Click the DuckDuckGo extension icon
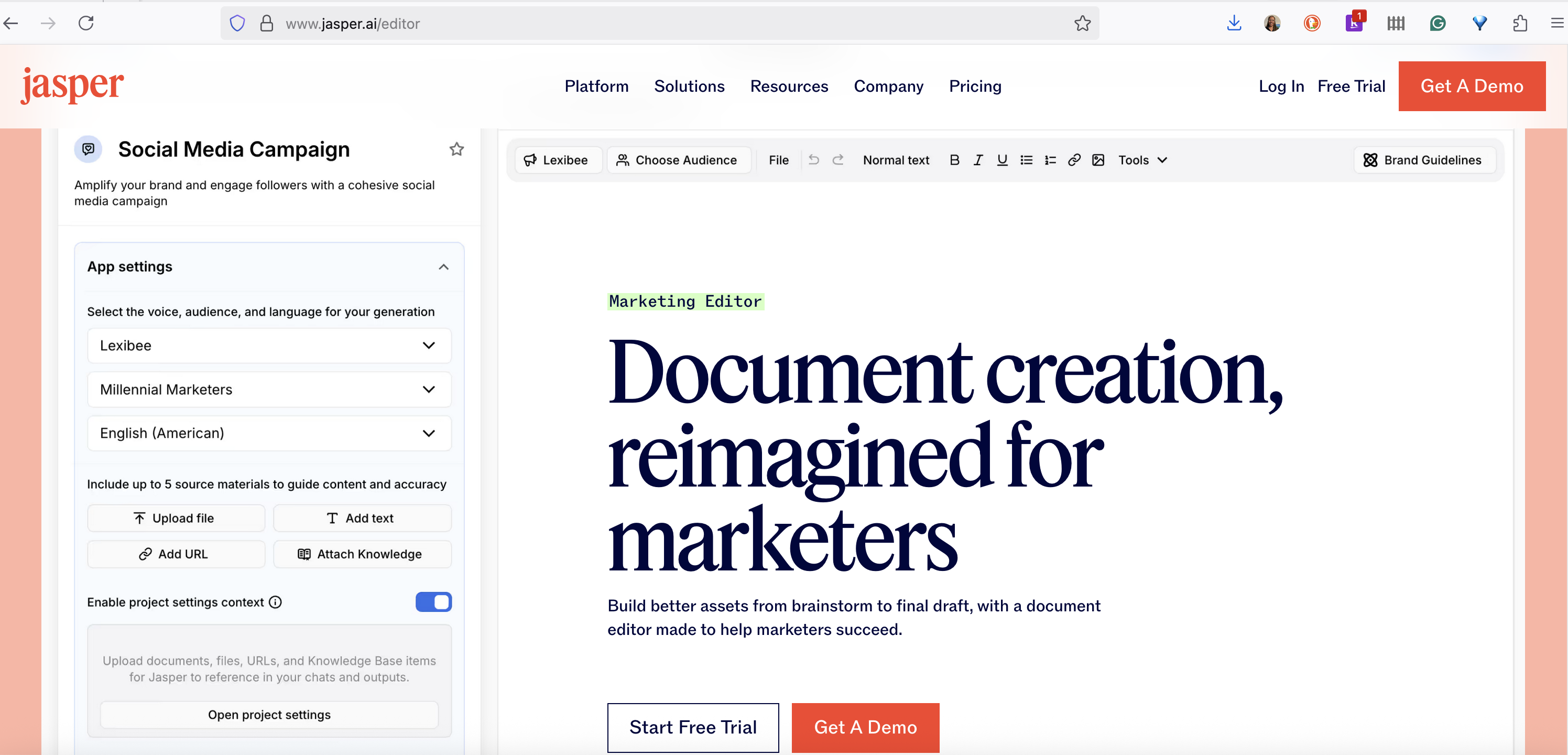The height and width of the screenshot is (755, 1568). (x=1312, y=24)
